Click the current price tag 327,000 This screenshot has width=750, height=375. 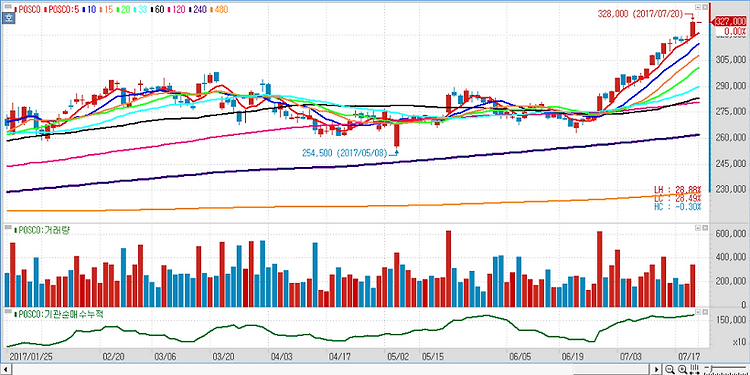[729, 22]
